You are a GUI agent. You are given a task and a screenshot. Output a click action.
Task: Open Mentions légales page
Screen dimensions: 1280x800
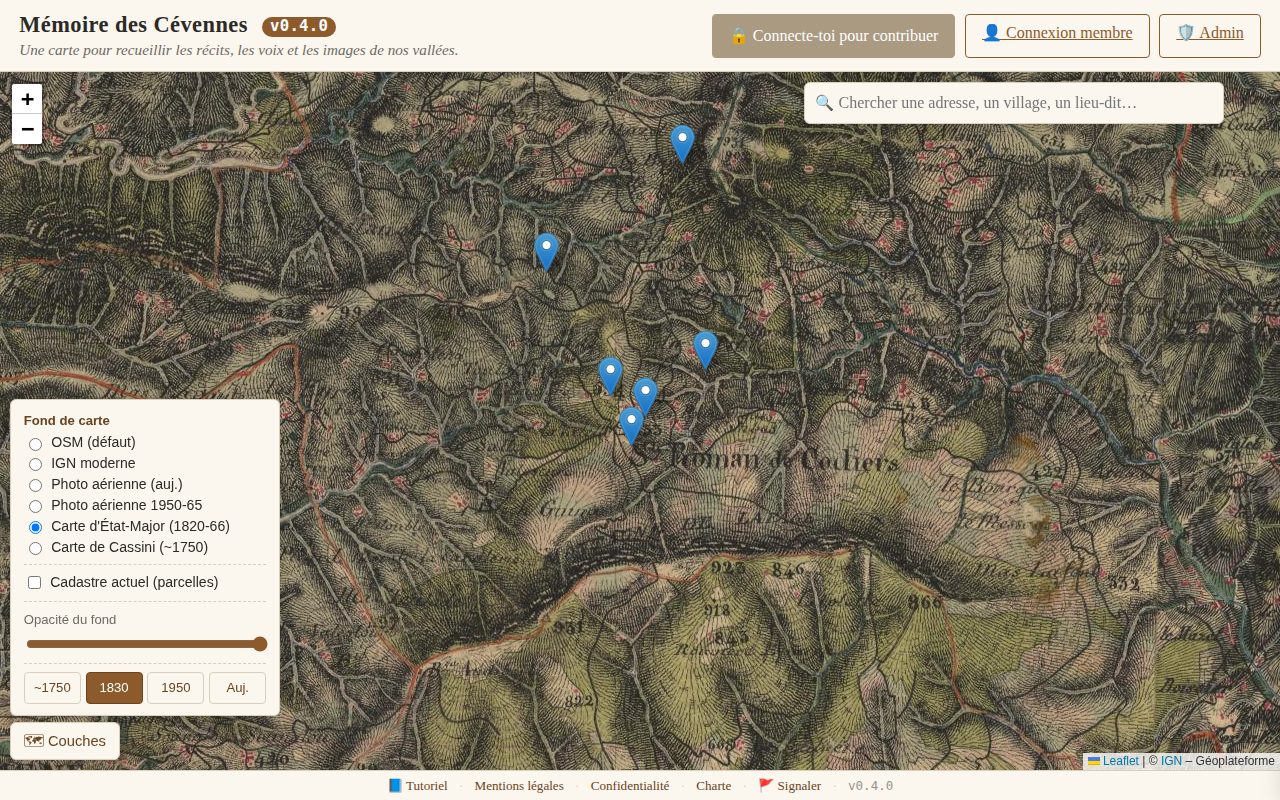click(x=518, y=786)
